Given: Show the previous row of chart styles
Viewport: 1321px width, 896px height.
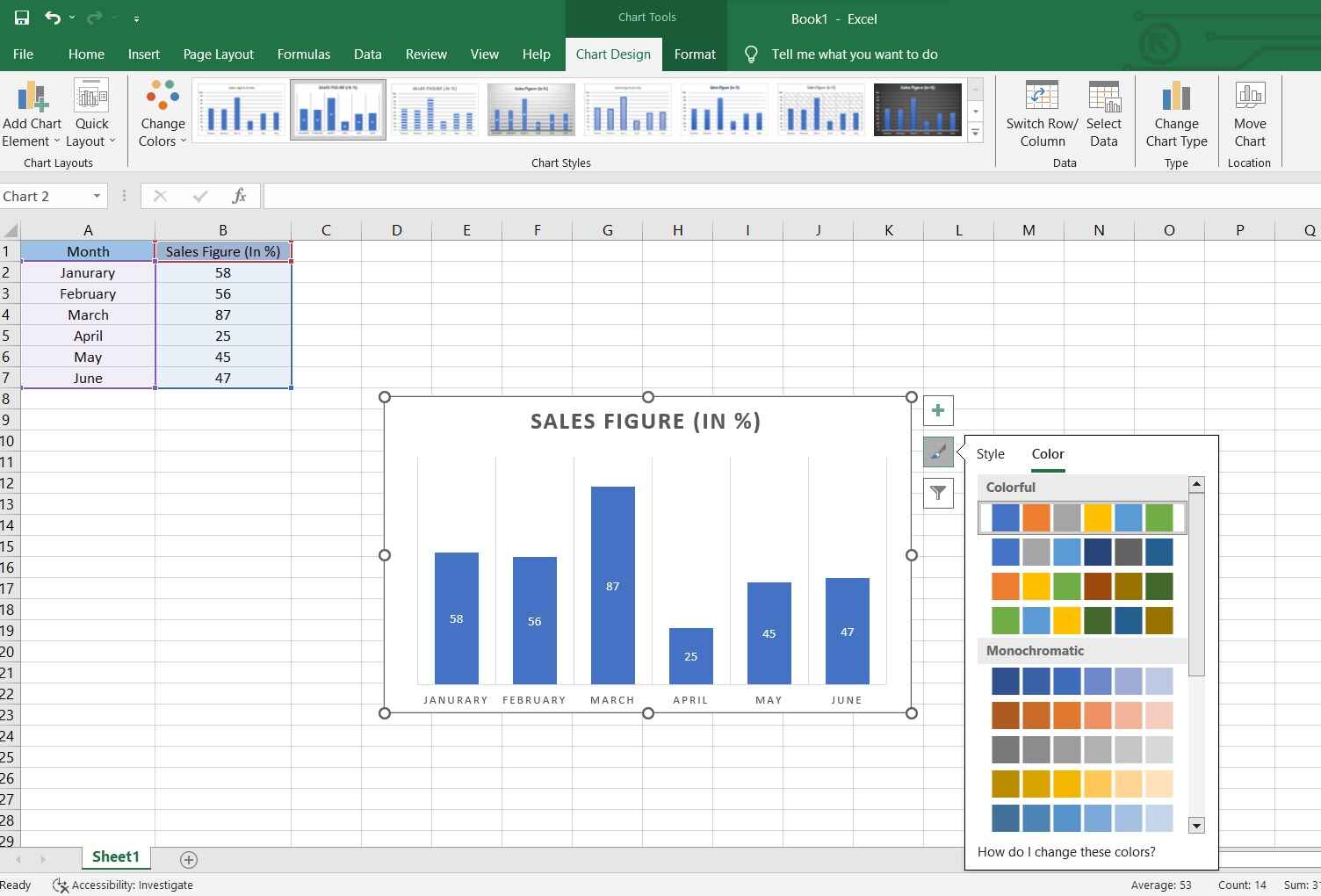Looking at the screenshot, I should point(975,90).
